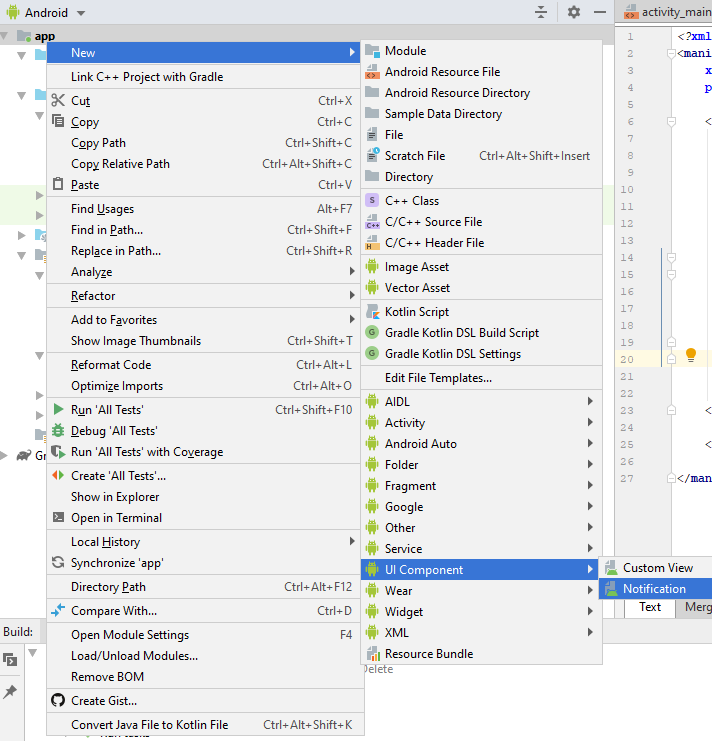Choose Custom View in the submenu
This screenshot has width=712, height=741.
pos(657,568)
